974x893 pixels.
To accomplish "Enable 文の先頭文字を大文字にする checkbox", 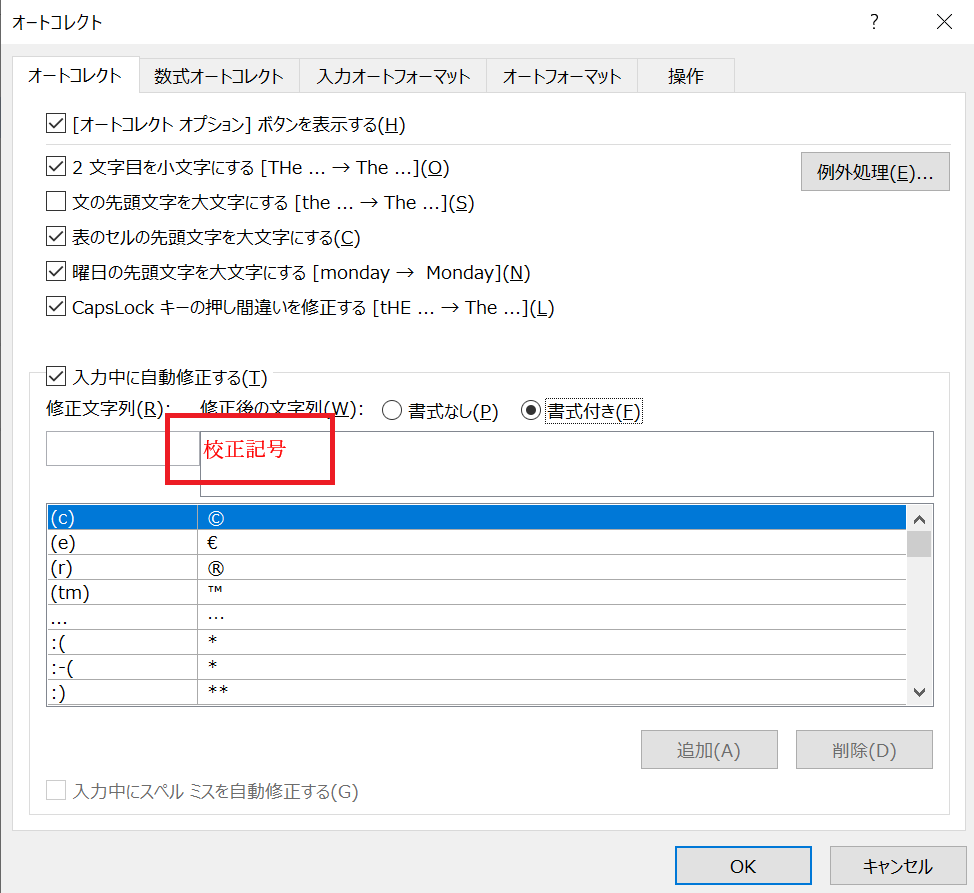I will pos(56,202).
